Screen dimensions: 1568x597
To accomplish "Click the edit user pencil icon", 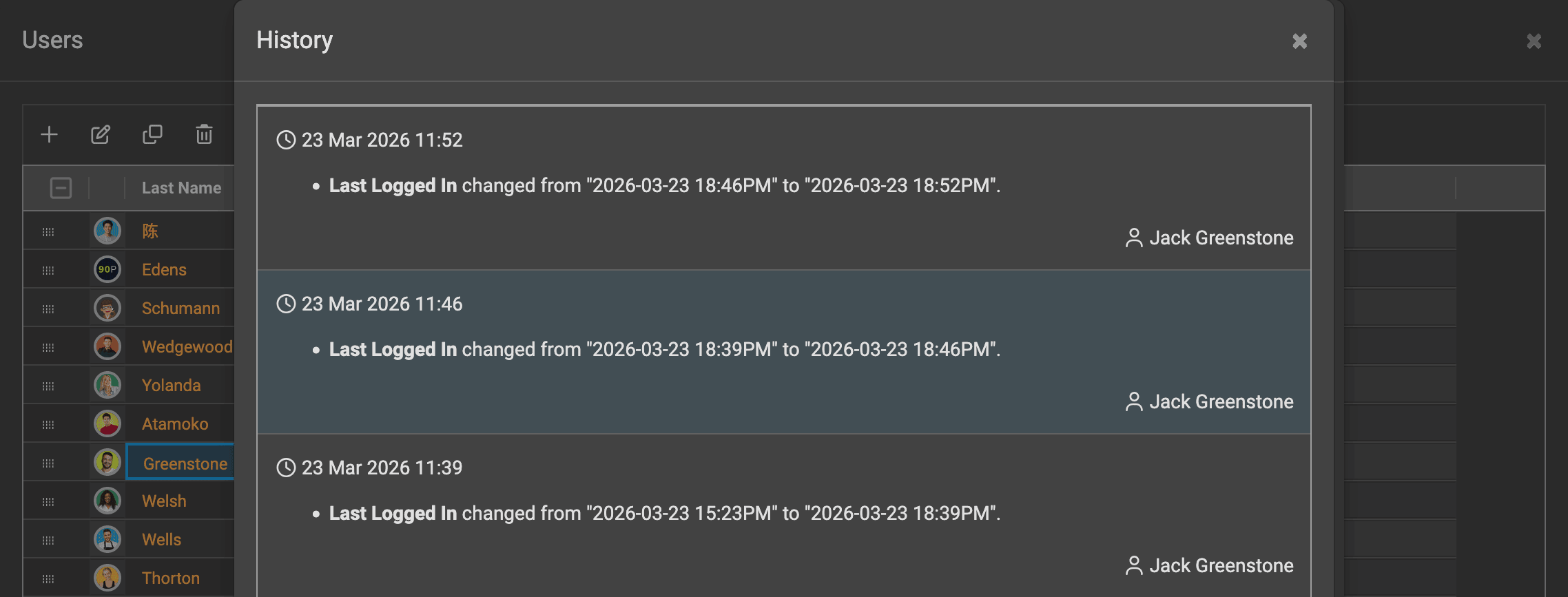I will point(101,134).
